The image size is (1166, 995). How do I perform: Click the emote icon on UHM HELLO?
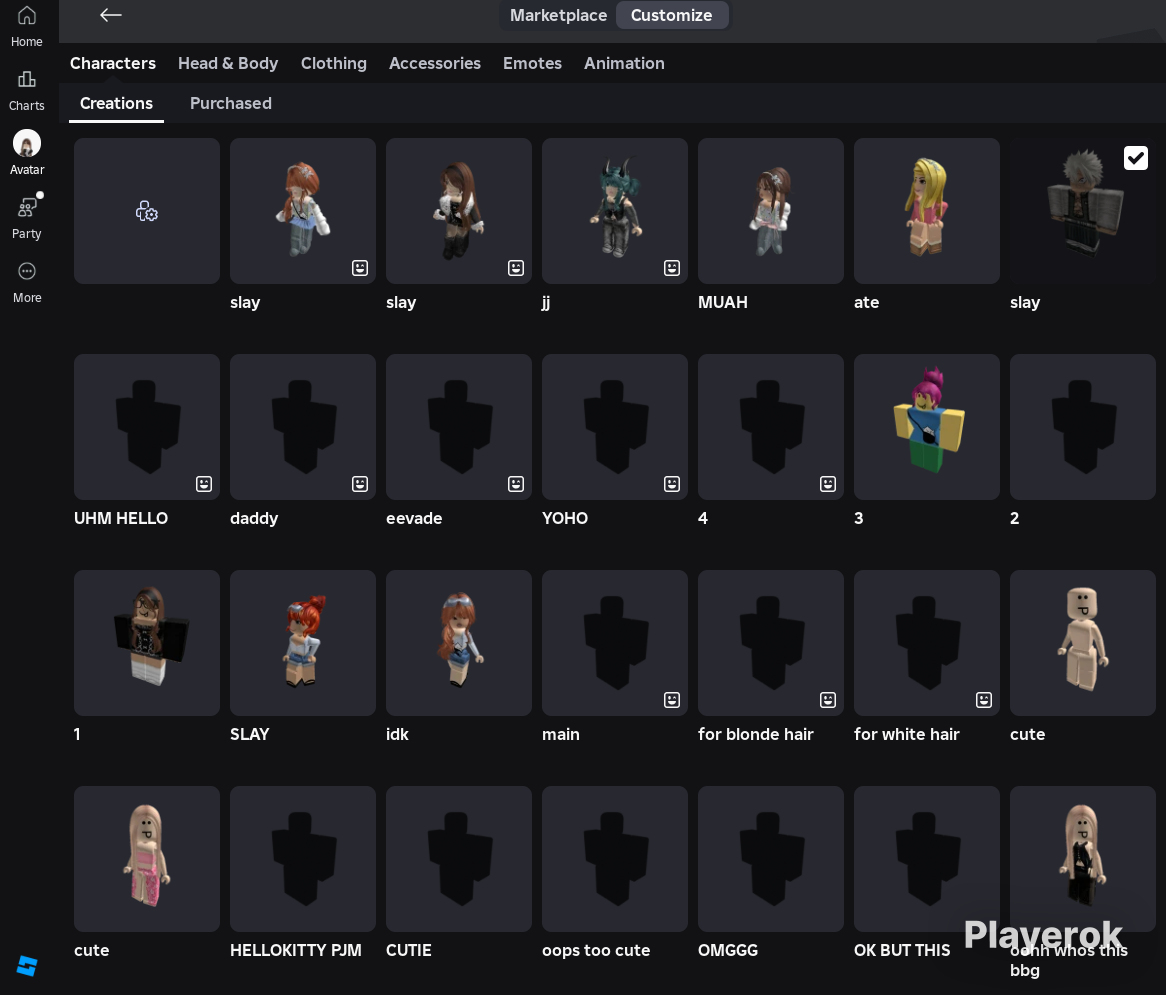pyautogui.click(x=204, y=484)
